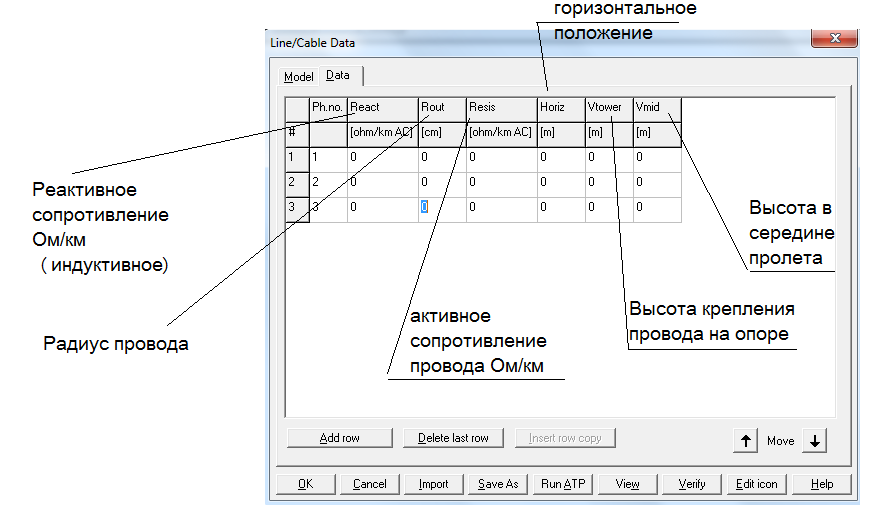Click the Save As button

click(498, 484)
